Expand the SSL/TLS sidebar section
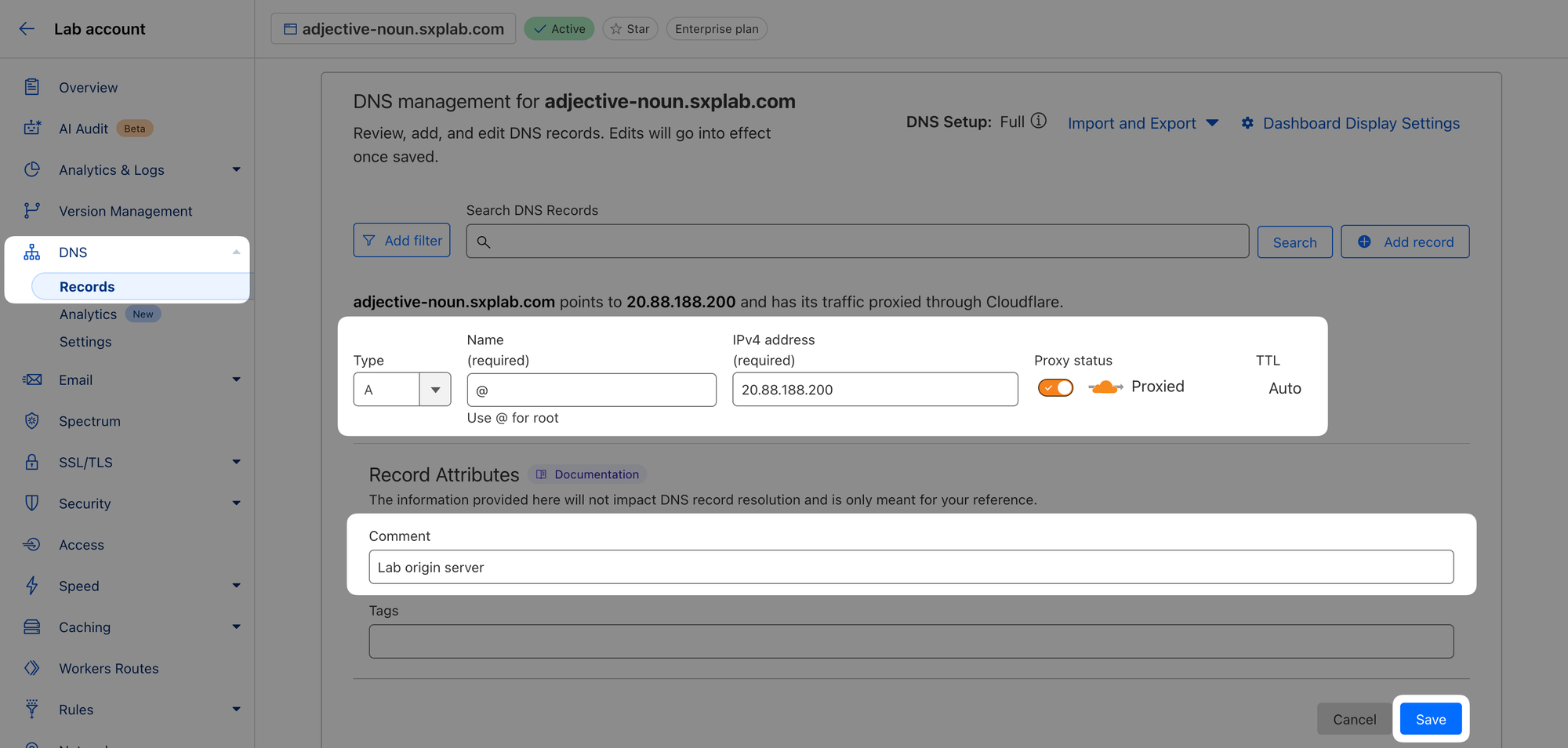Viewport: 1568px width, 748px height. tap(236, 462)
